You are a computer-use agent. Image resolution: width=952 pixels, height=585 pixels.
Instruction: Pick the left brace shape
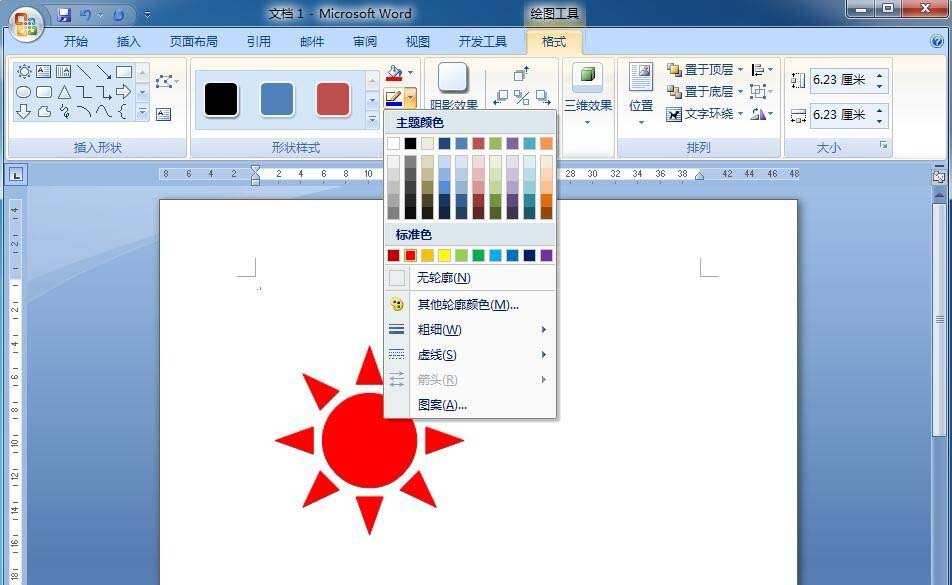click(122, 111)
